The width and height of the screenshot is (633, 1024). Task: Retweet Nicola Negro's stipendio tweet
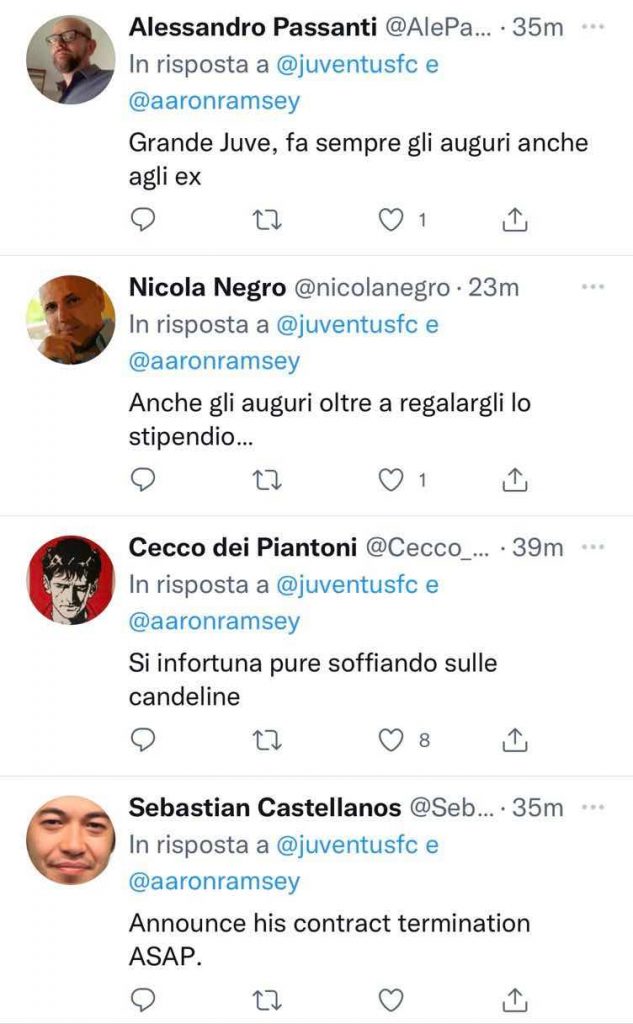[266, 480]
